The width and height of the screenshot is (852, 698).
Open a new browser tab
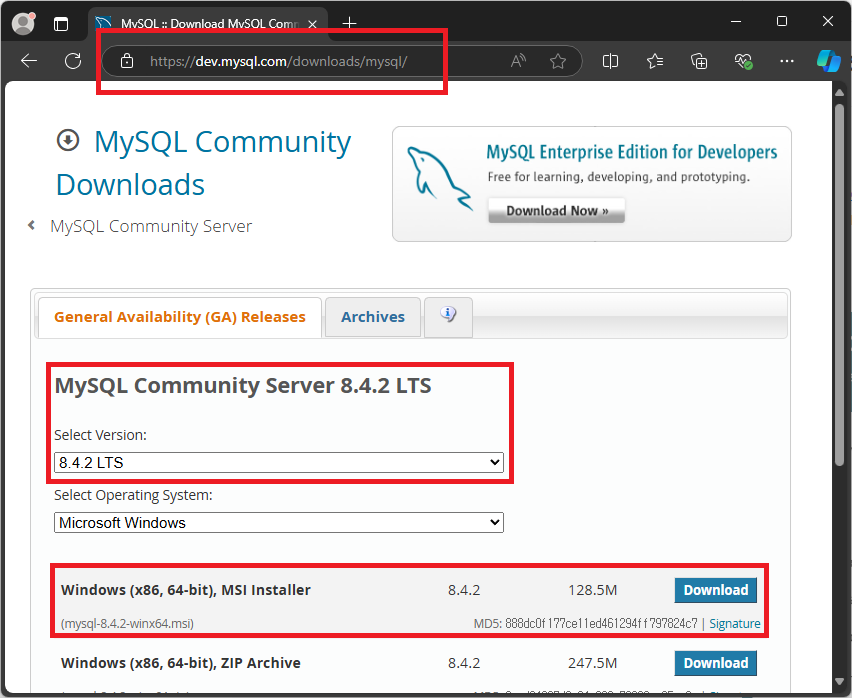pyautogui.click(x=349, y=23)
